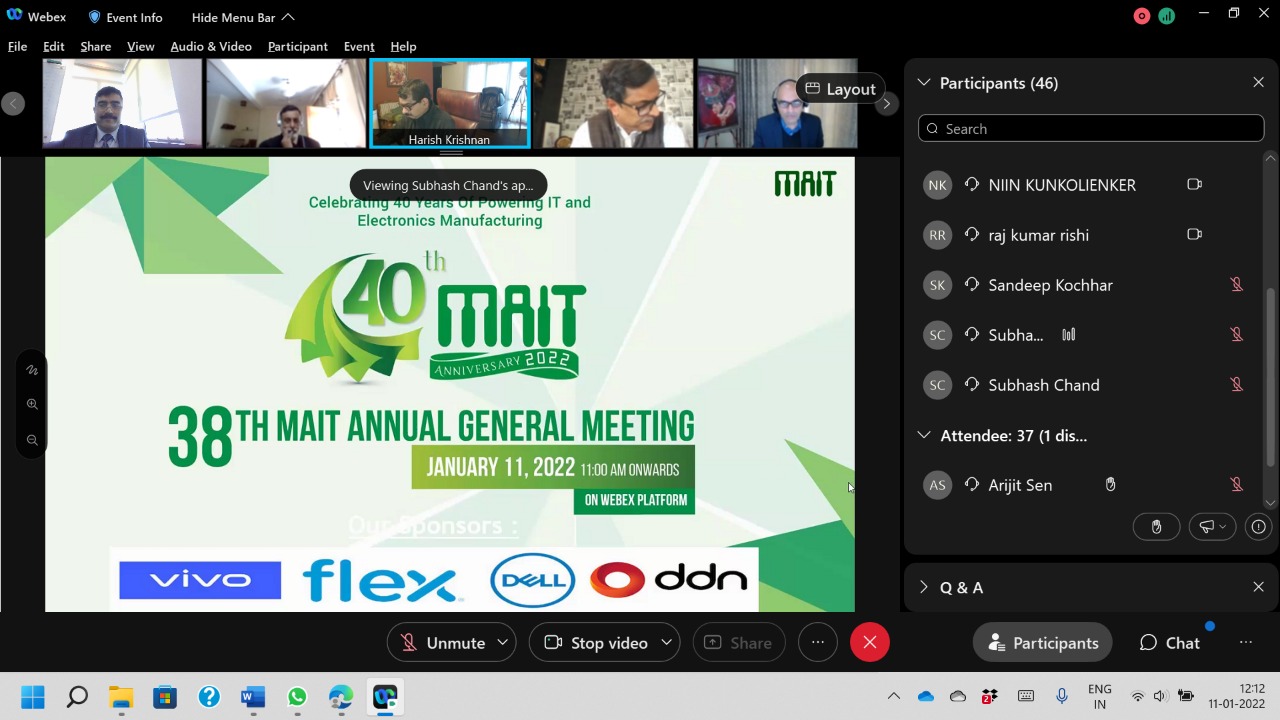The width and height of the screenshot is (1280, 720).
Task: Open the Participant menu
Action: click(297, 46)
